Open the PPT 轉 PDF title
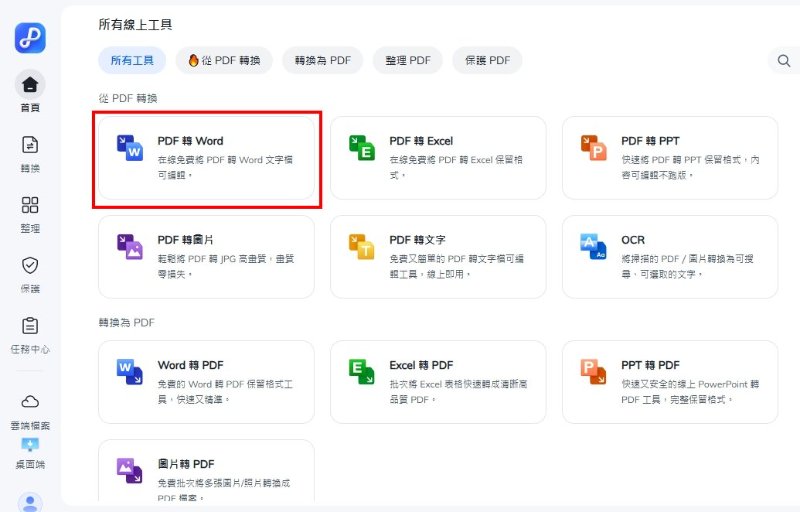800x512 pixels. coord(650,365)
